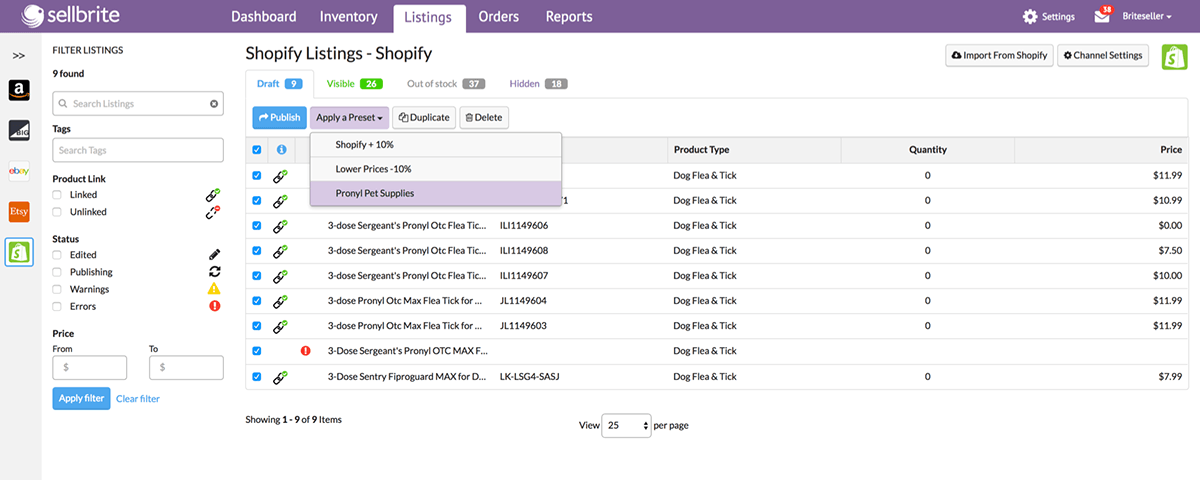Click link icon on JL1149604 row

tap(281, 301)
